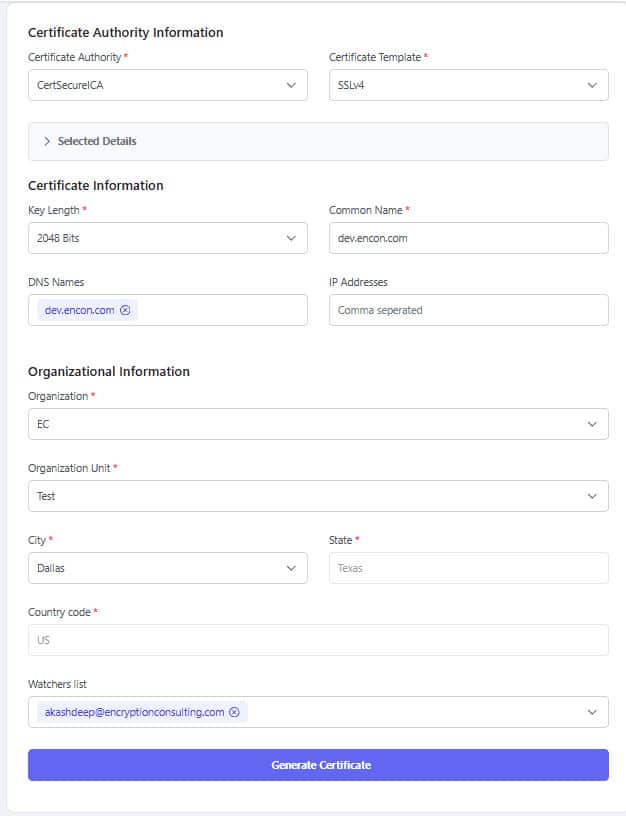
Task: Expand the Watchers list dropdown arrow
Action: click(592, 712)
